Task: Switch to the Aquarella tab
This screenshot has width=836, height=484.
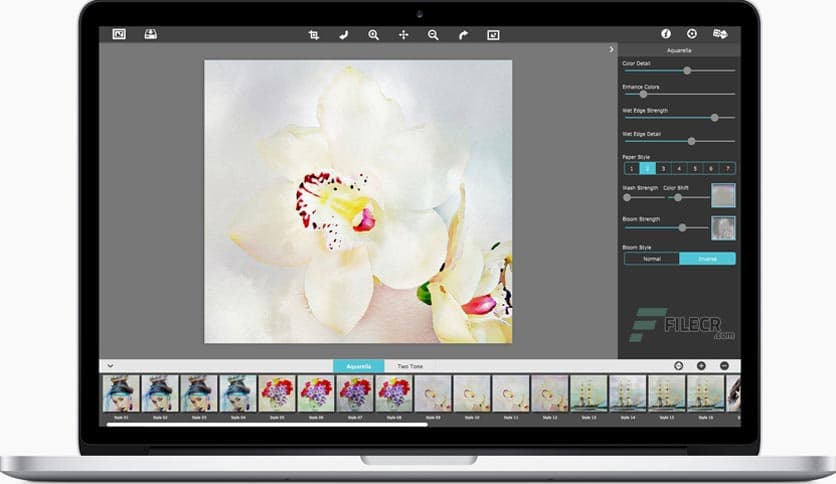Action: click(x=358, y=366)
